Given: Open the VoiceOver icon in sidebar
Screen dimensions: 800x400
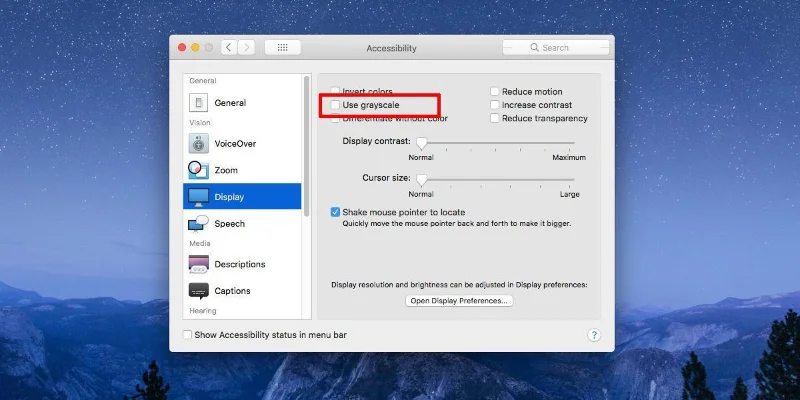Looking at the screenshot, I should [198, 143].
